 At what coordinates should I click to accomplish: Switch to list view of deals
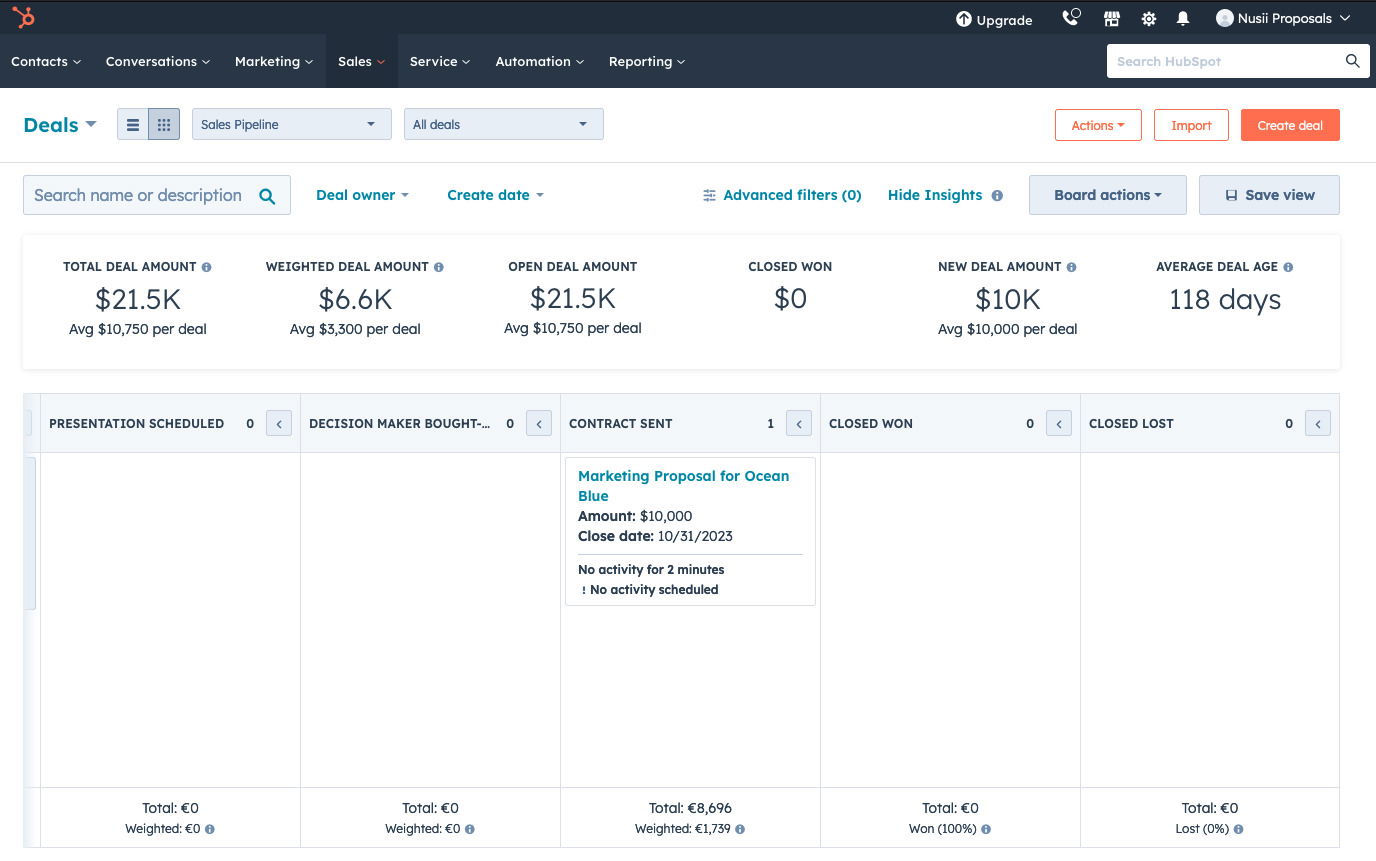(x=132, y=124)
